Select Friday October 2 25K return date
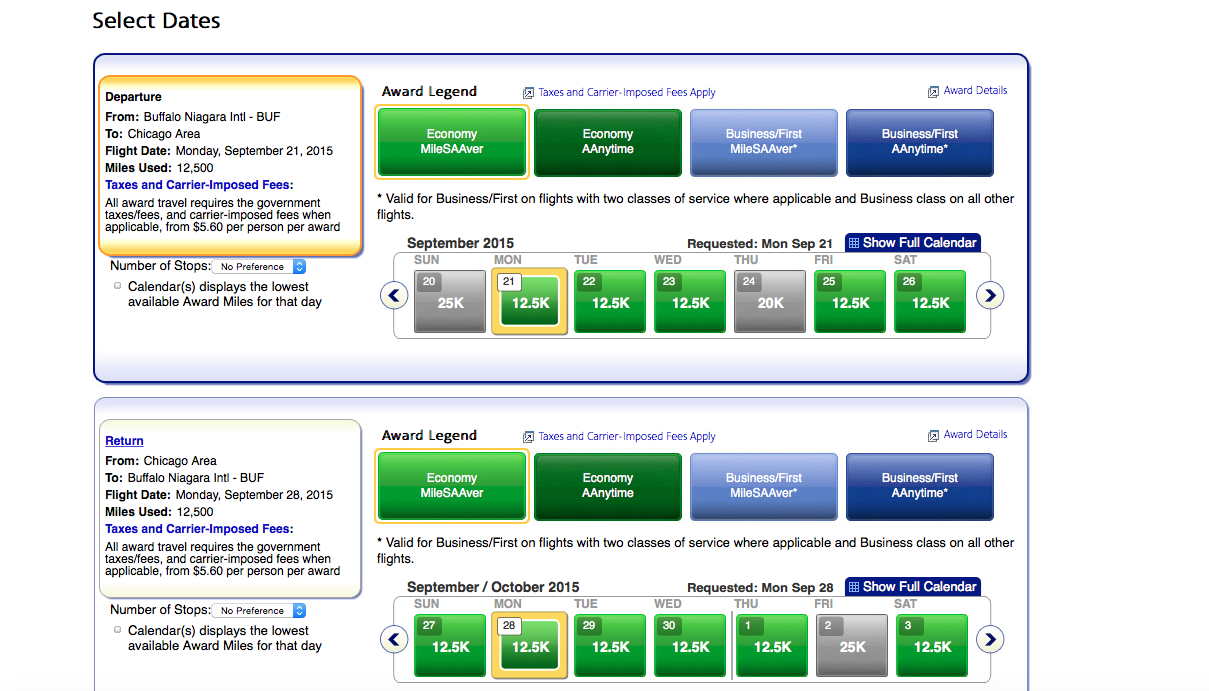 pyautogui.click(x=852, y=645)
